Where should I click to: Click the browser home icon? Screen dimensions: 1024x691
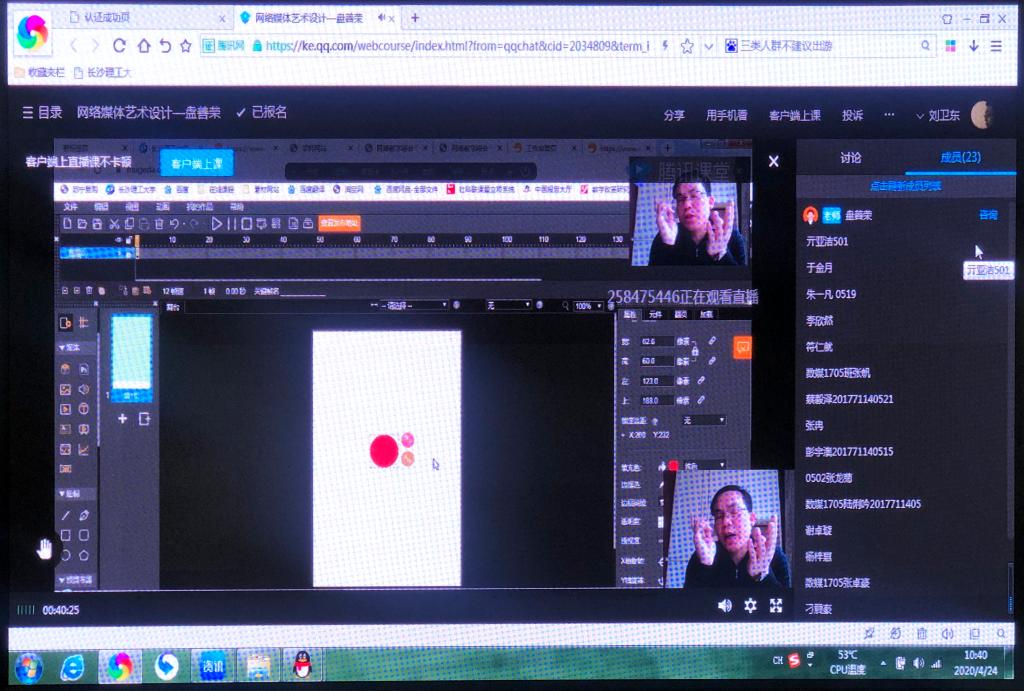[x=143, y=46]
